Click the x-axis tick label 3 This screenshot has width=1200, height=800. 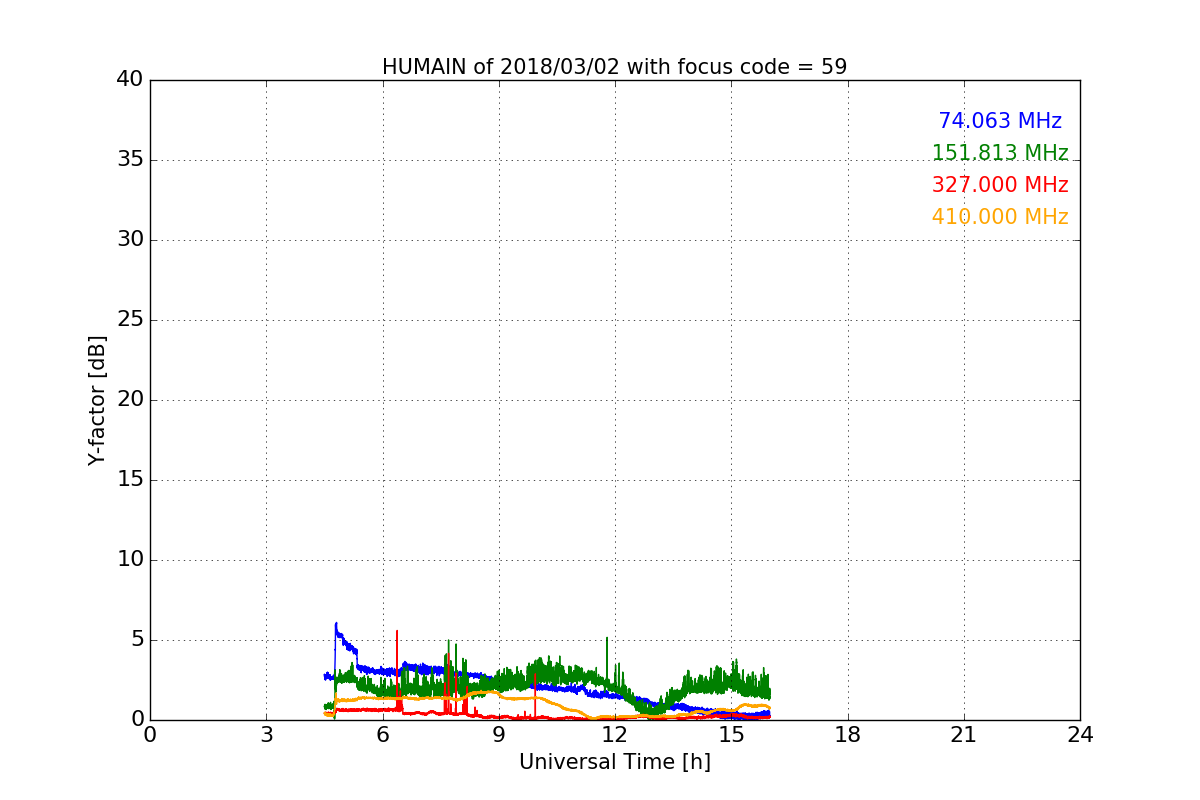point(266,735)
